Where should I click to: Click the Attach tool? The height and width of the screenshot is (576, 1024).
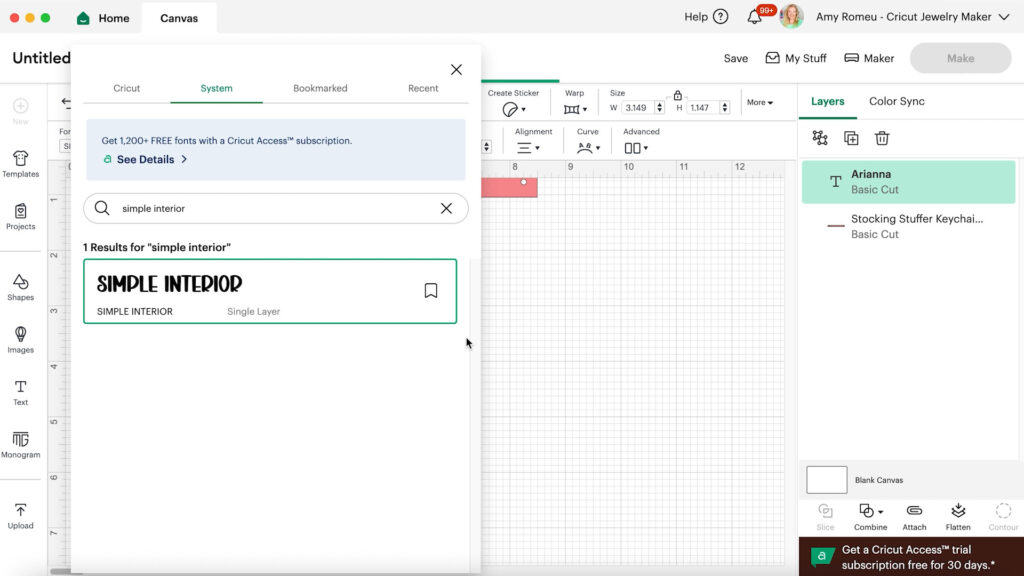tap(914, 517)
